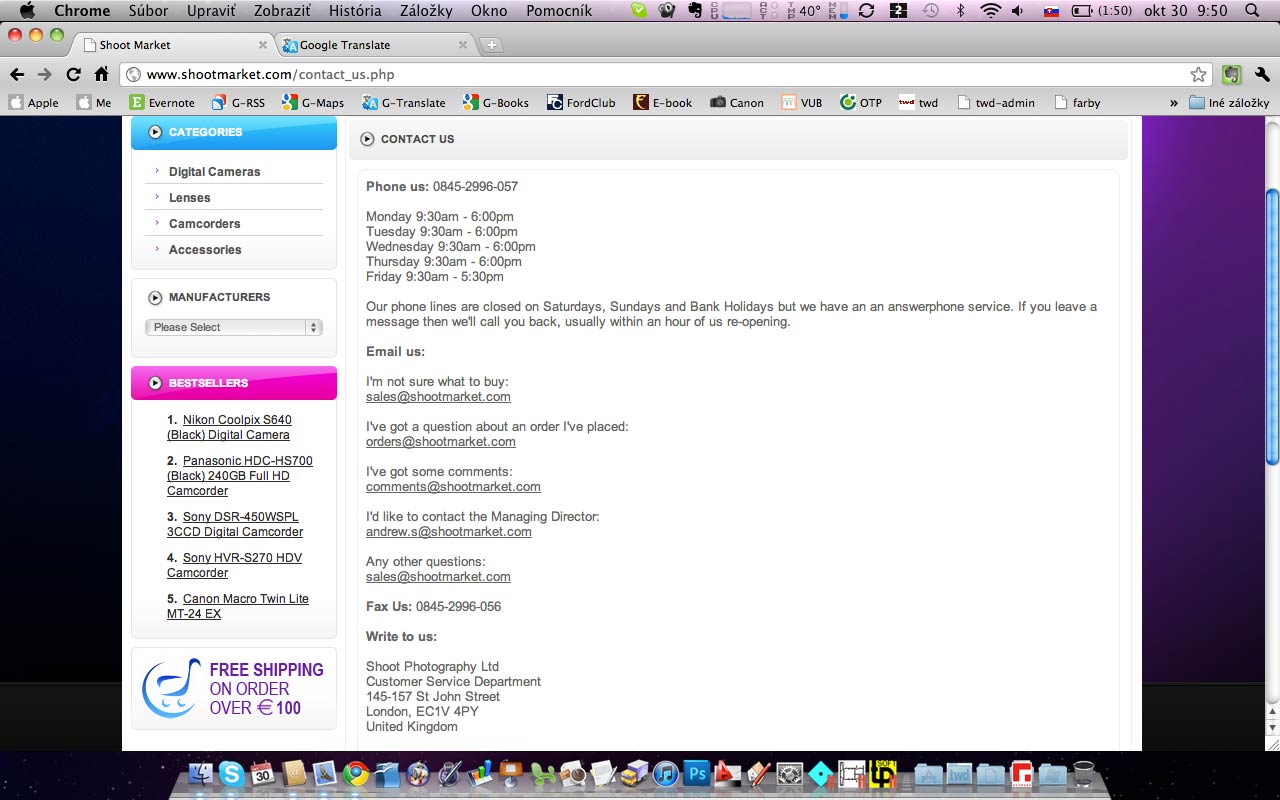The height and width of the screenshot is (800, 1280).
Task: Open the Súbor menu
Action: (148, 11)
